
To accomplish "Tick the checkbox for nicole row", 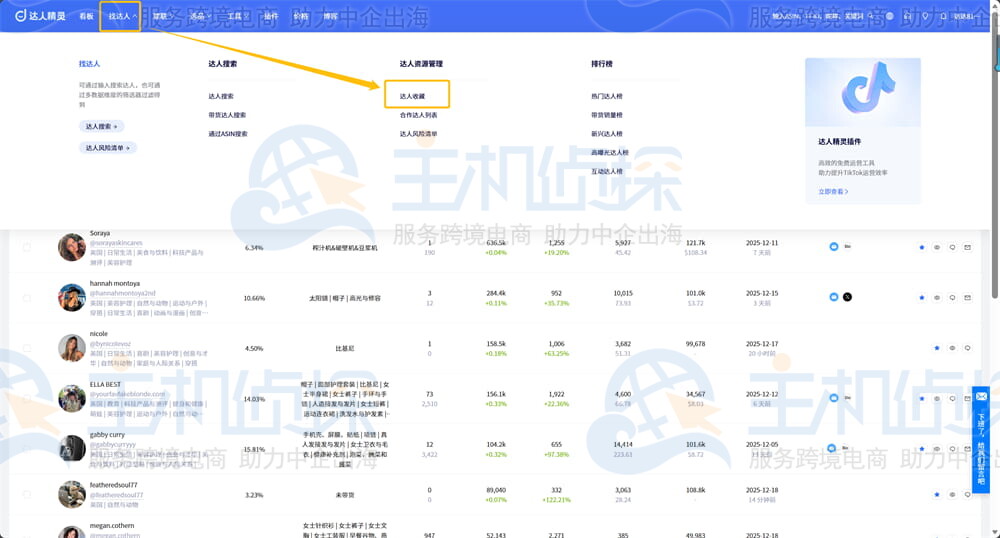I will point(27,348).
